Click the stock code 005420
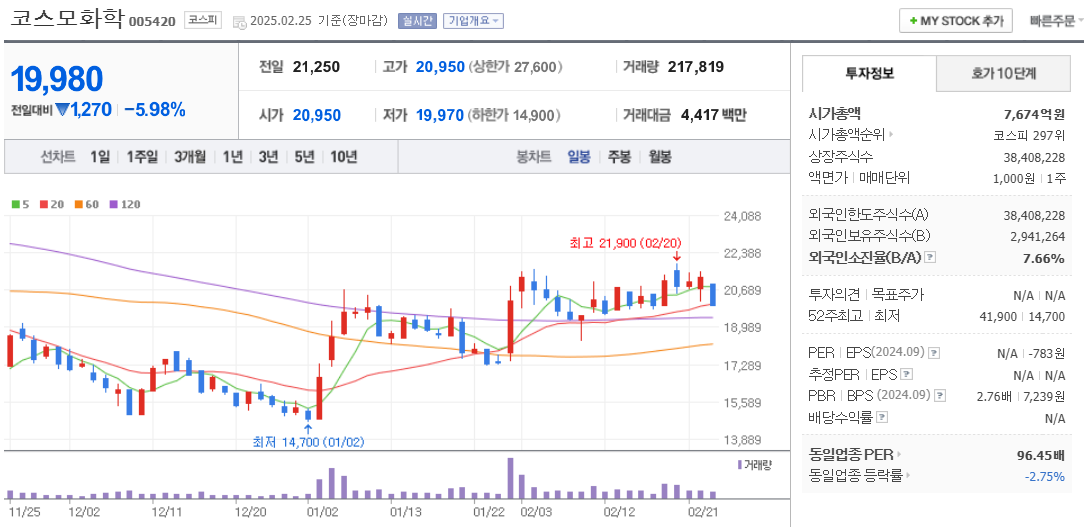 [x=153, y=21]
